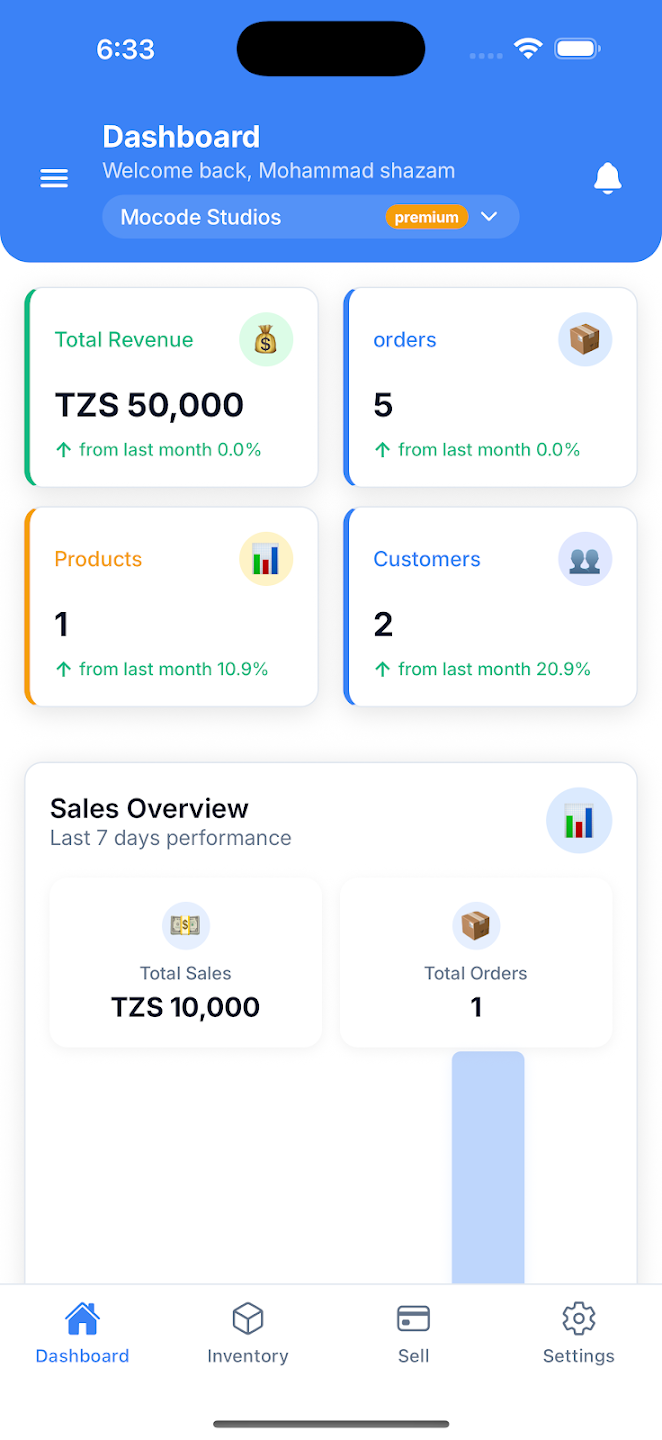This screenshot has width=662, height=1440.
Task: Select the Dashboard tab
Action: (x=82, y=1334)
